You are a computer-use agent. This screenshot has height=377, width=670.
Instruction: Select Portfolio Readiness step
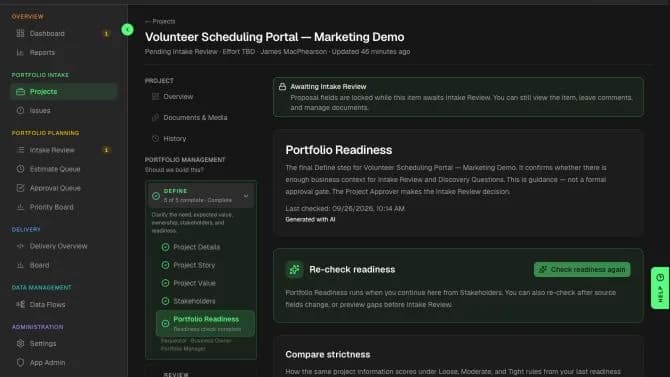click(x=206, y=324)
